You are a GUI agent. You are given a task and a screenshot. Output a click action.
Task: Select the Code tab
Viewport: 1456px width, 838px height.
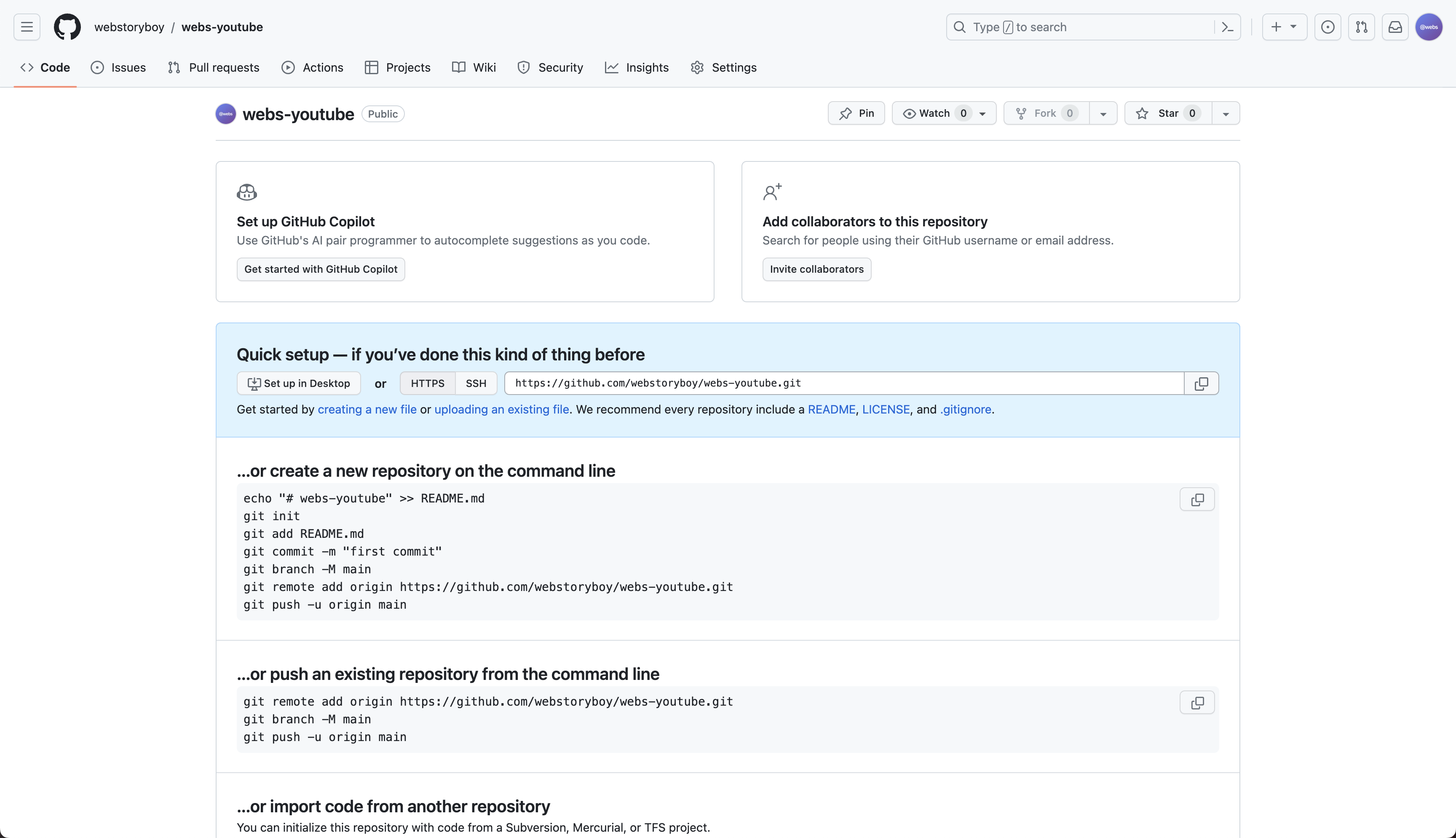[x=45, y=67]
